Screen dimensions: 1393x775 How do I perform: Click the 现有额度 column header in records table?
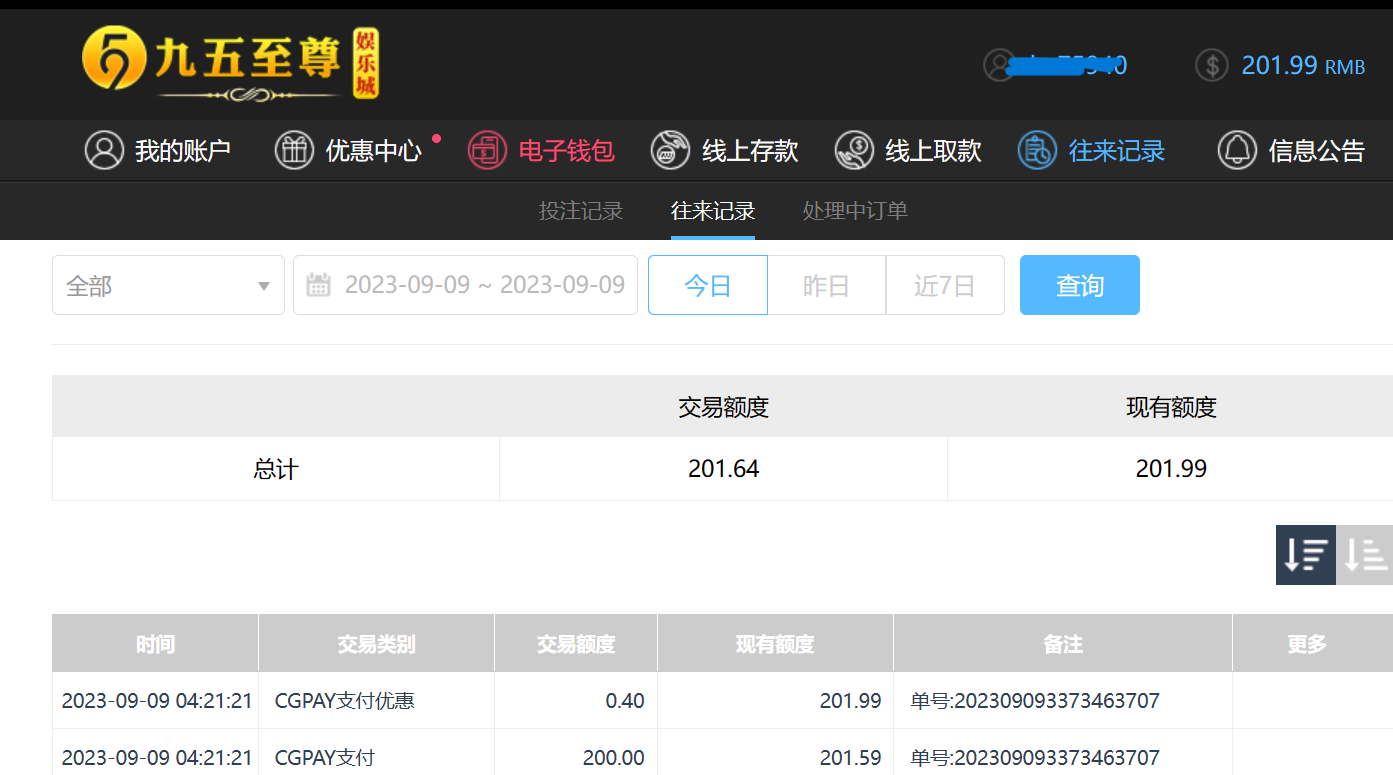tap(775, 644)
